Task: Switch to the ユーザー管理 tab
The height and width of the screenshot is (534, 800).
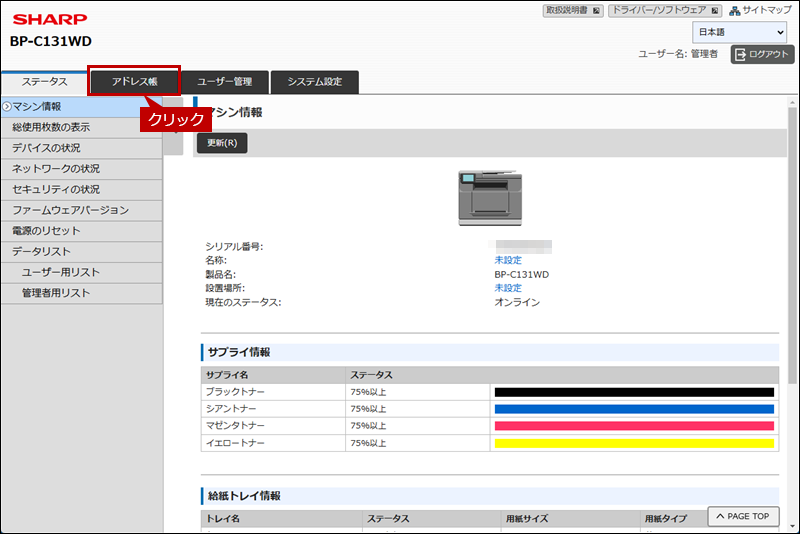Action: click(x=224, y=82)
